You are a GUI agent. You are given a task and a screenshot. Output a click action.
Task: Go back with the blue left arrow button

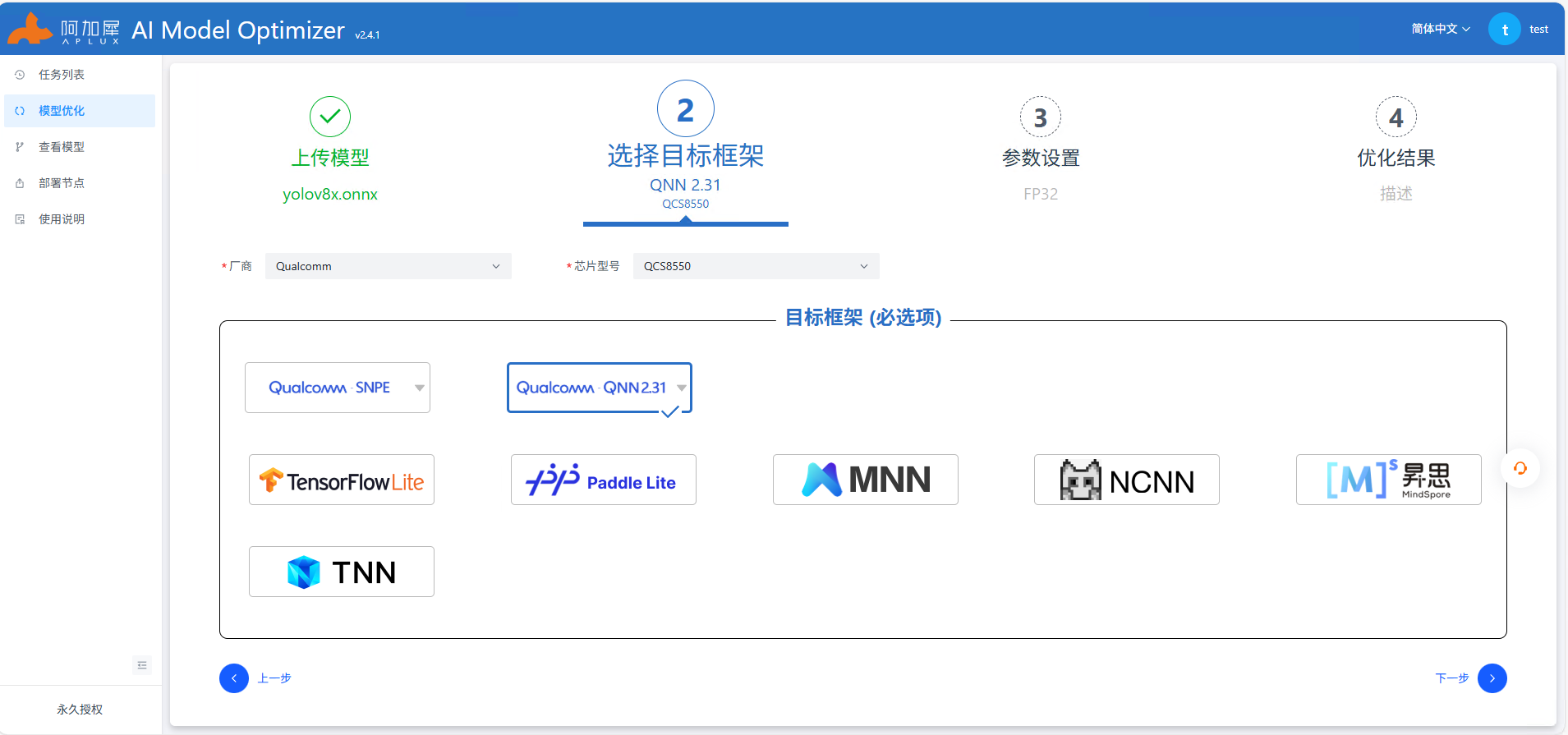[x=234, y=678]
